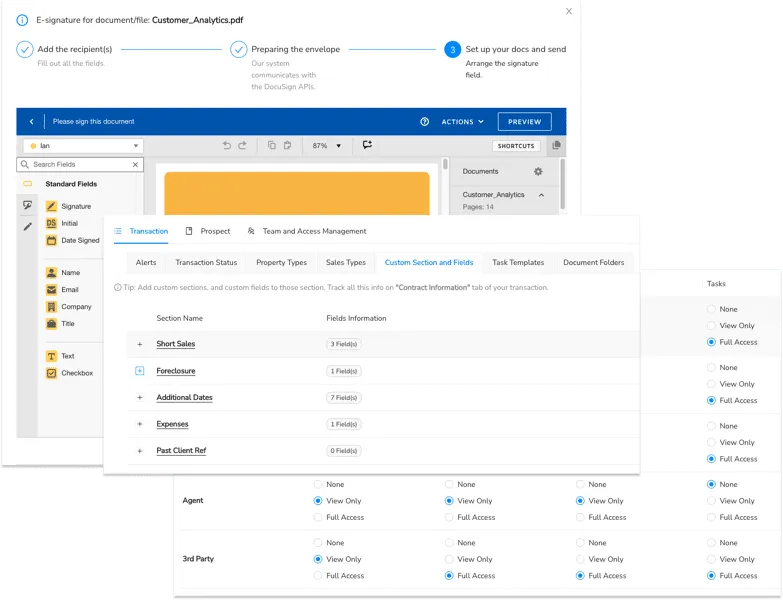
Task: Open the Documents settings gear
Action: [x=538, y=171]
